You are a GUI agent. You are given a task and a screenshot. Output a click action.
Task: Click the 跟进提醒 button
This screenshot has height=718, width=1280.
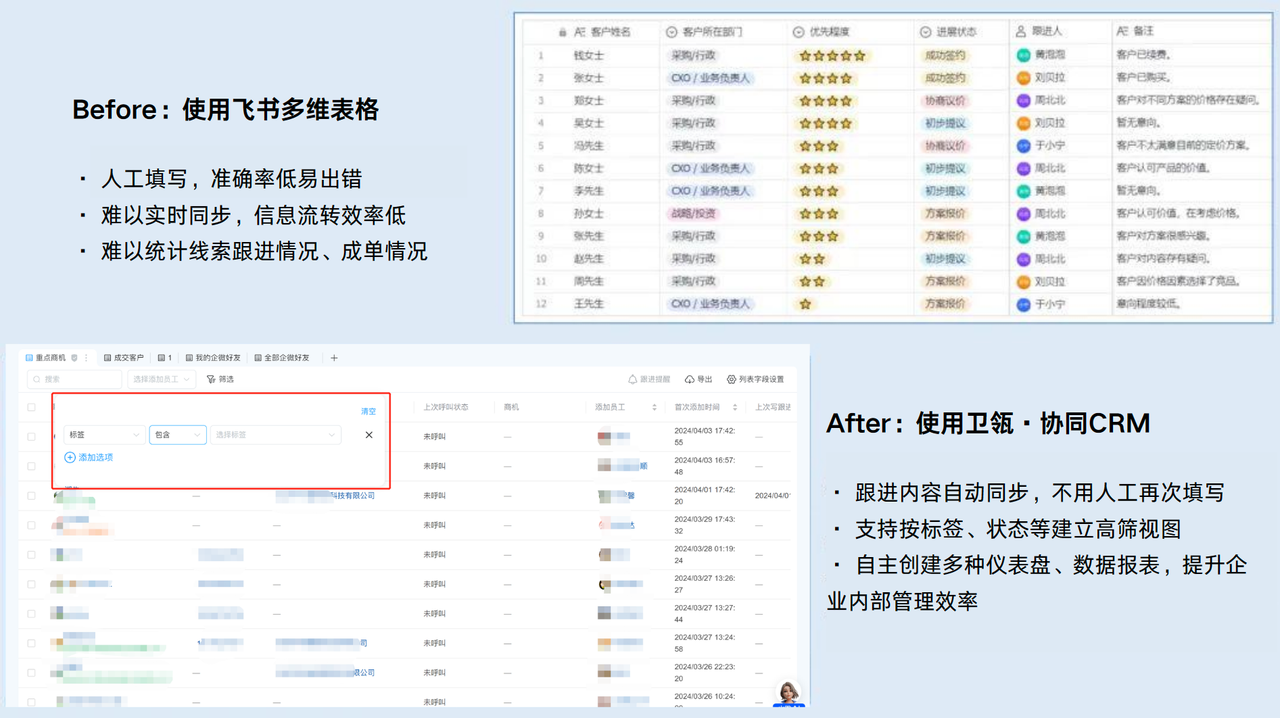[648, 380]
